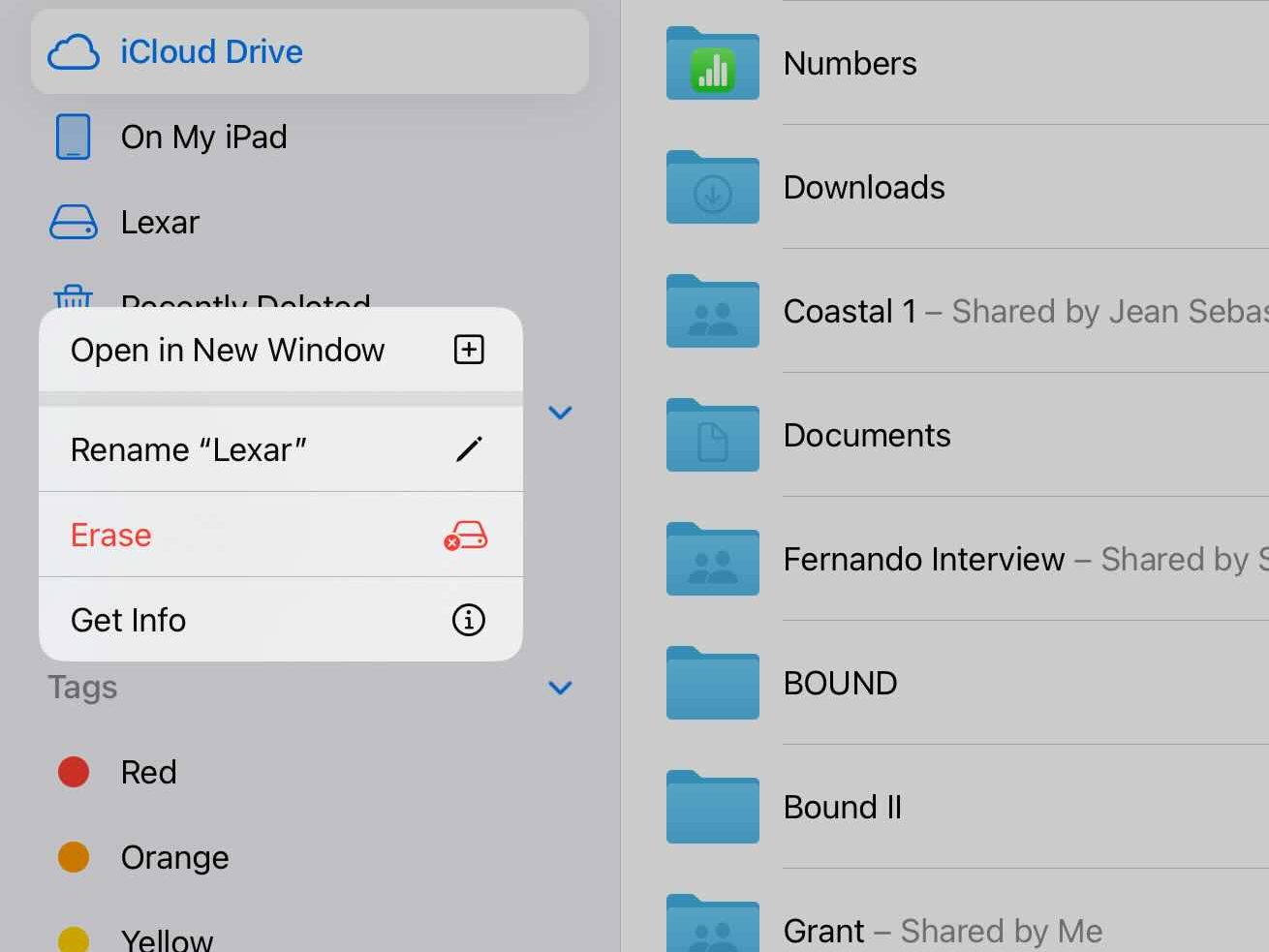Open the Coastal 1 shared folder icon
1269x952 pixels.
click(712, 313)
